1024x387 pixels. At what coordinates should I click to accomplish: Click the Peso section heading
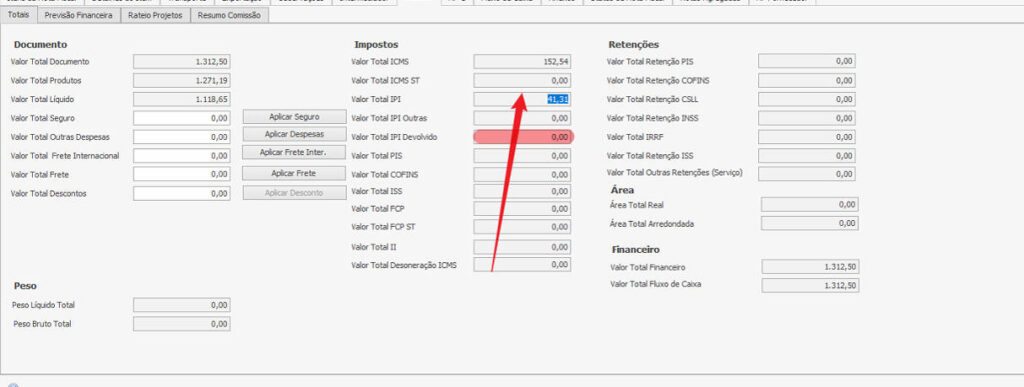click(x=25, y=286)
